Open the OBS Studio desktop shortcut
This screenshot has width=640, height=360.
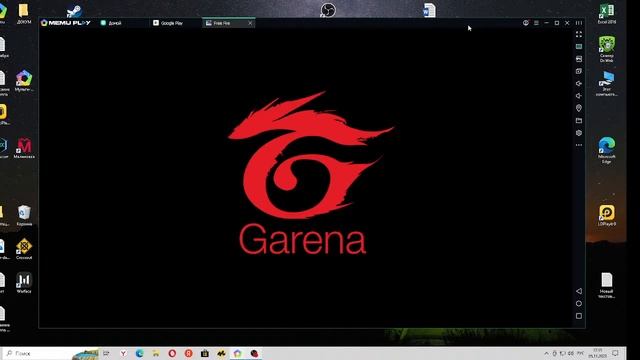(x=328, y=10)
